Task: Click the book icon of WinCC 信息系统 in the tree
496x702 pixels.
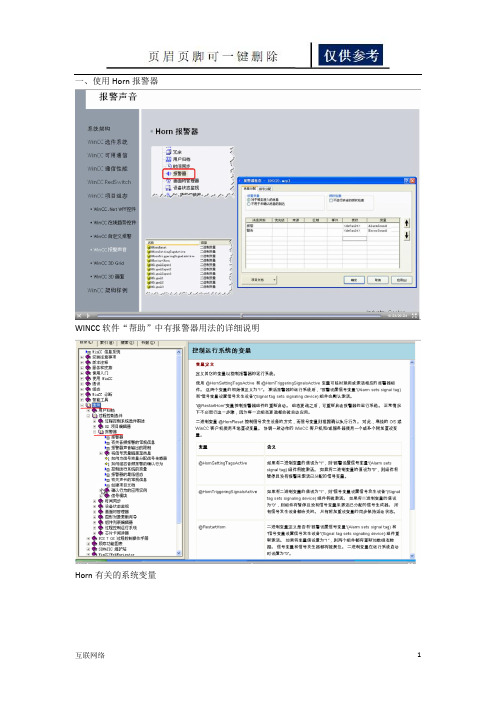Action: coord(88,352)
